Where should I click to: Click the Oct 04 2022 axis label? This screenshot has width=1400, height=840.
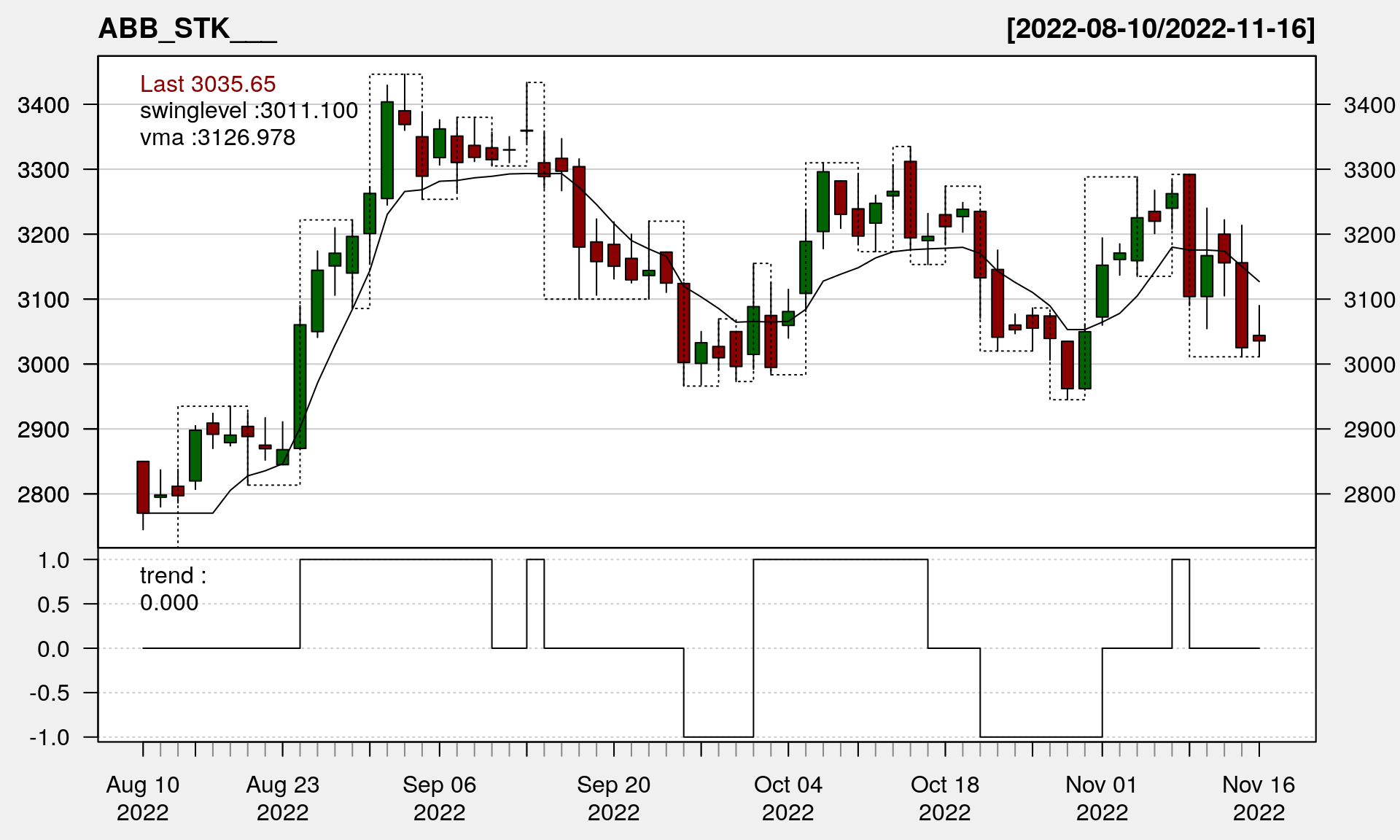787,798
